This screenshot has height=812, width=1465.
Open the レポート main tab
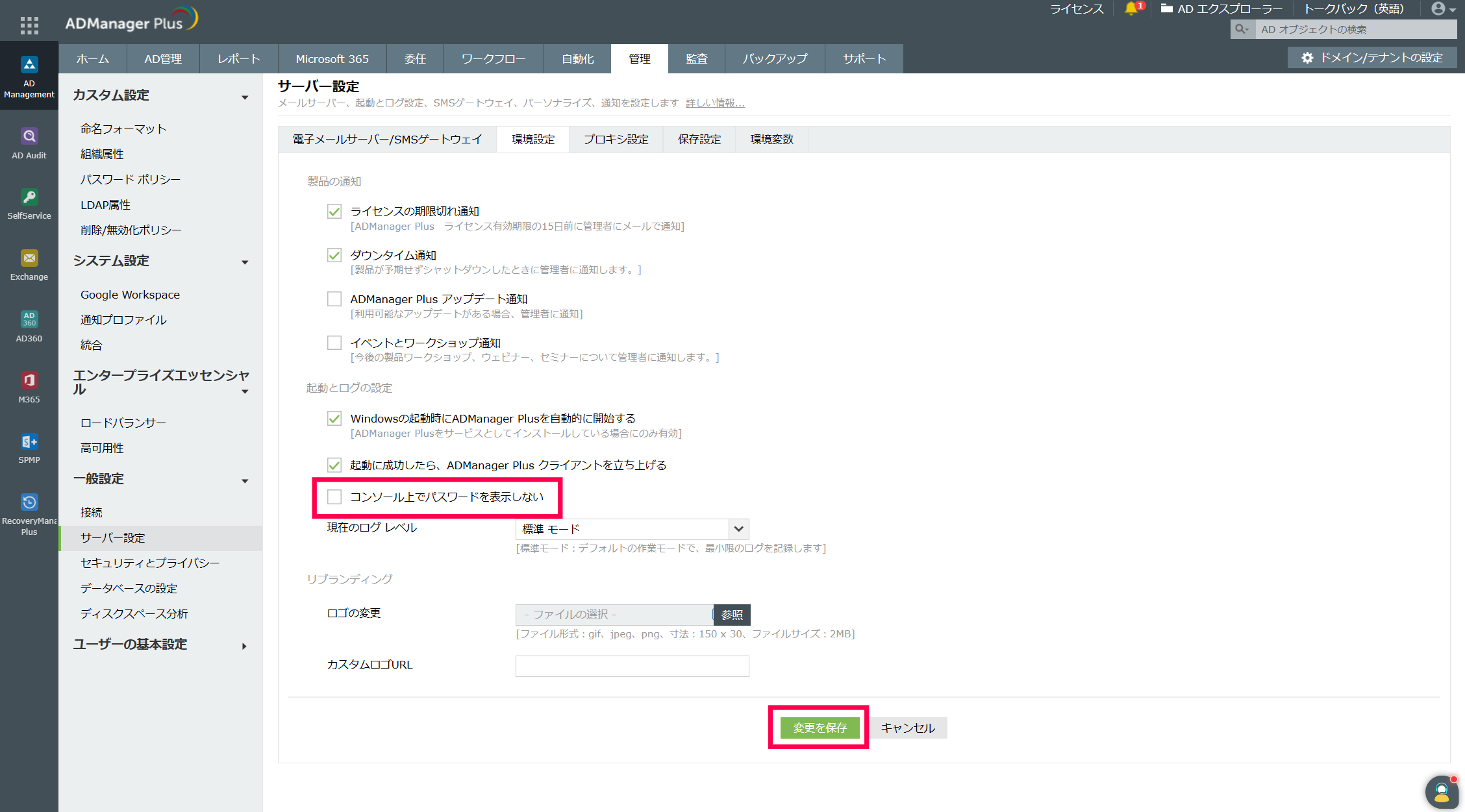238,59
